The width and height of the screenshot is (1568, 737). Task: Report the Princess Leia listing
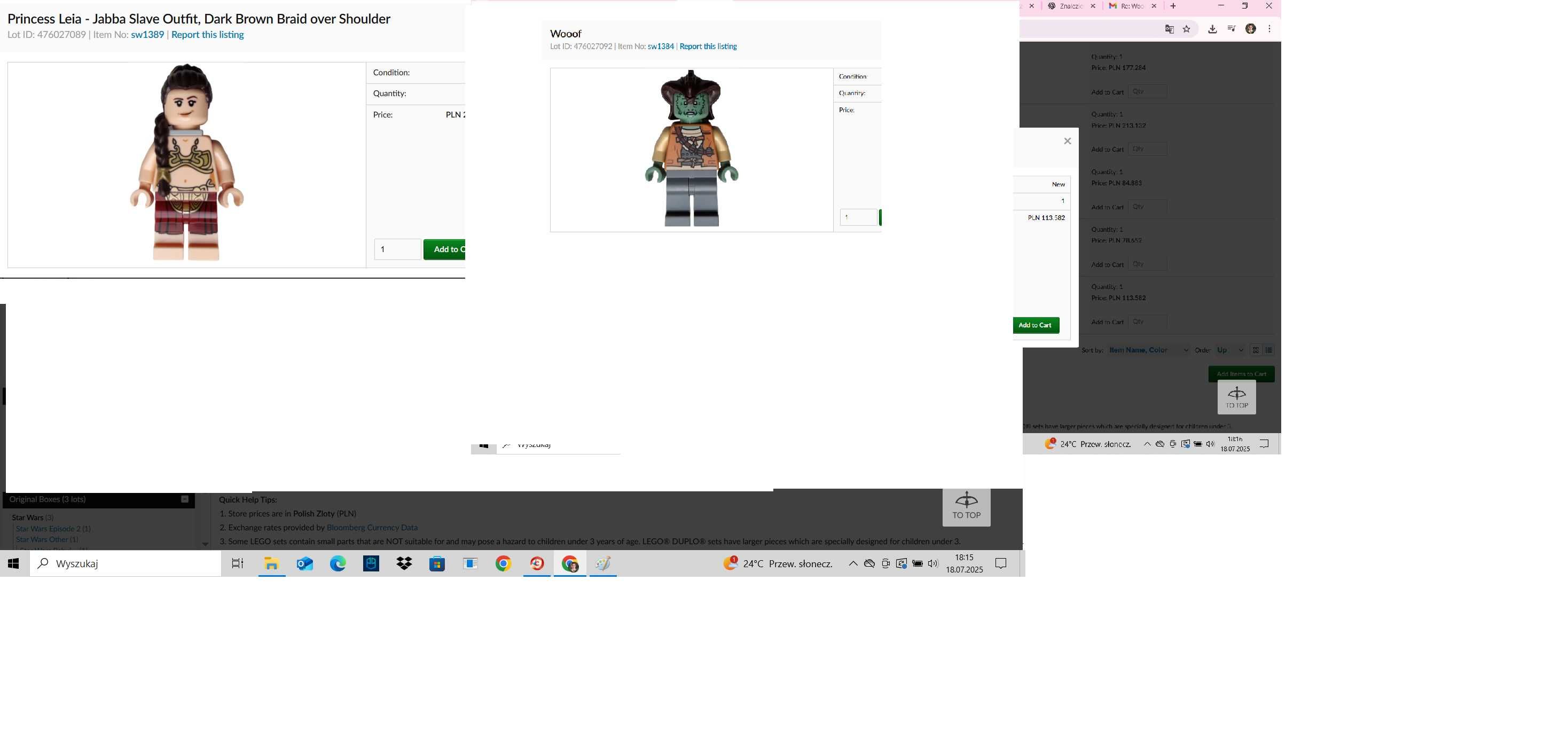click(208, 35)
